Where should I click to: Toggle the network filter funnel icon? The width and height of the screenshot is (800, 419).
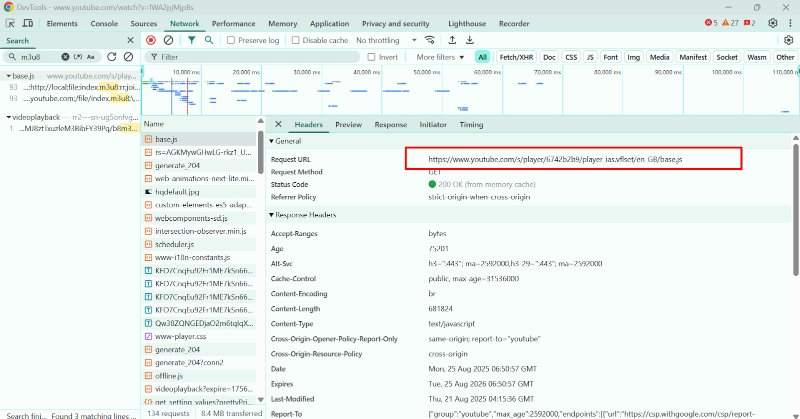(x=191, y=40)
